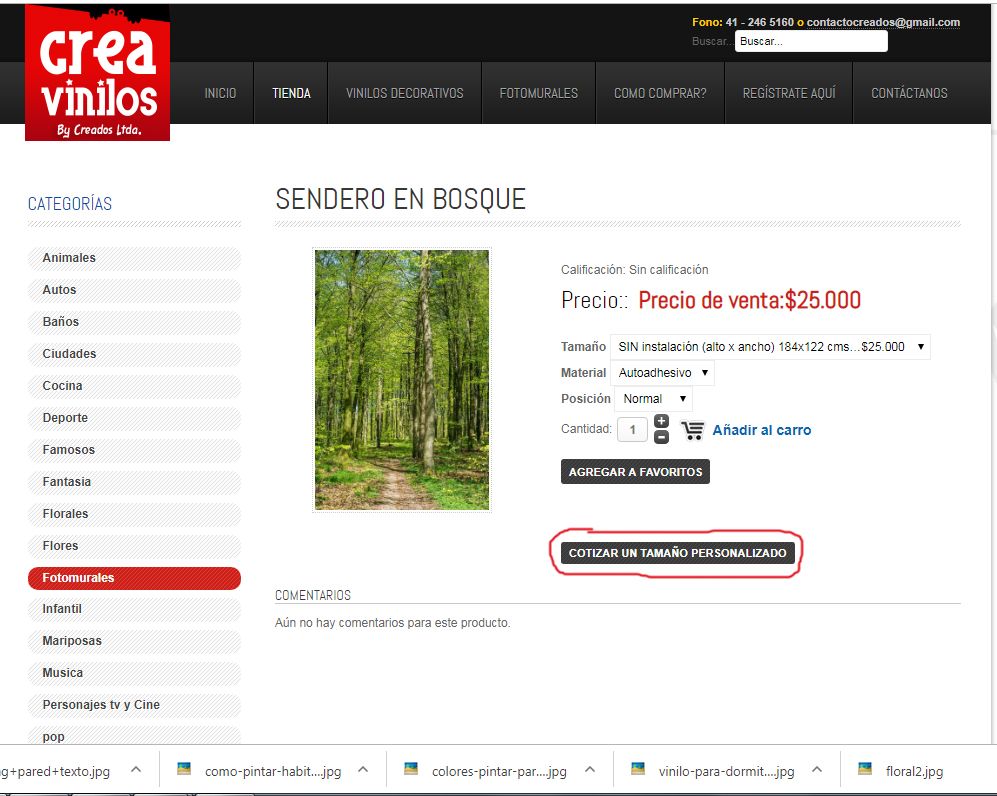Expand the Tamaño size dropdown
This screenshot has width=997, height=796.
(x=770, y=347)
